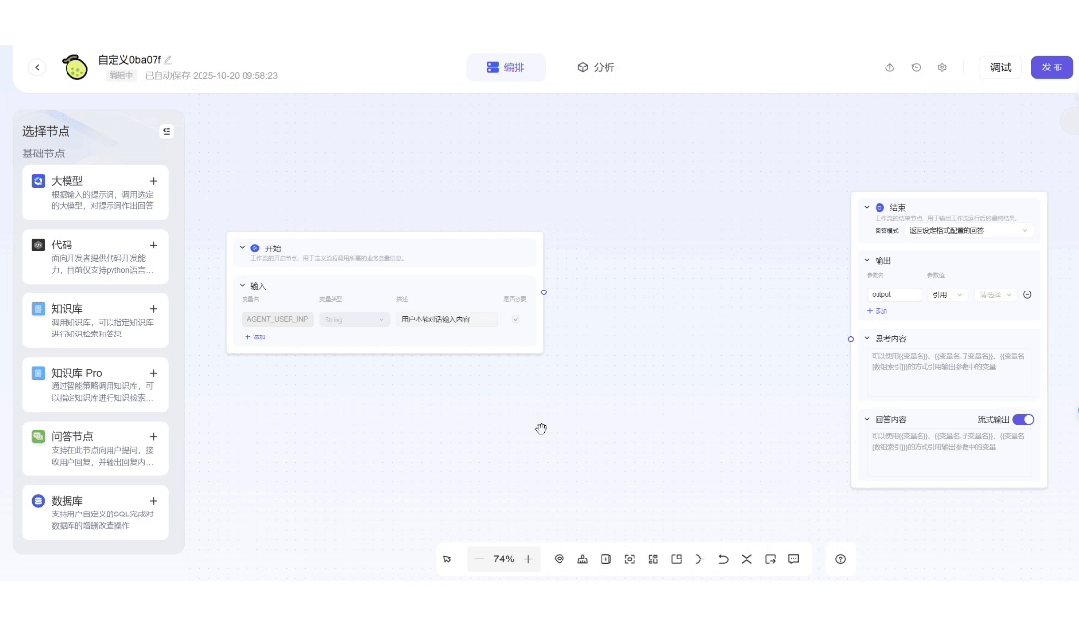Collapse the 选择节点 sidebar panel

pyautogui.click(x=166, y=131)
